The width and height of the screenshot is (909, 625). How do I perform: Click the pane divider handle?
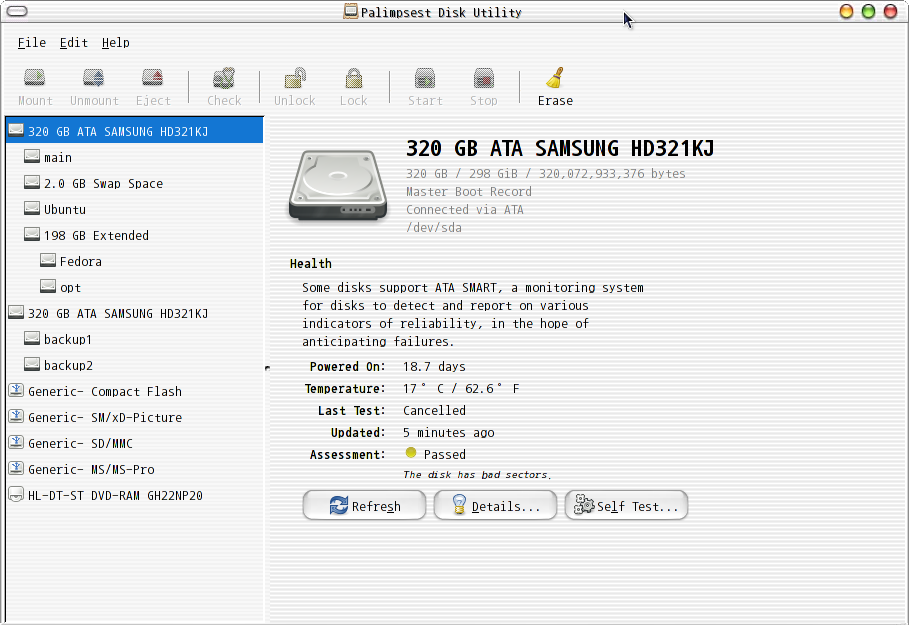[x=267, y=368]
